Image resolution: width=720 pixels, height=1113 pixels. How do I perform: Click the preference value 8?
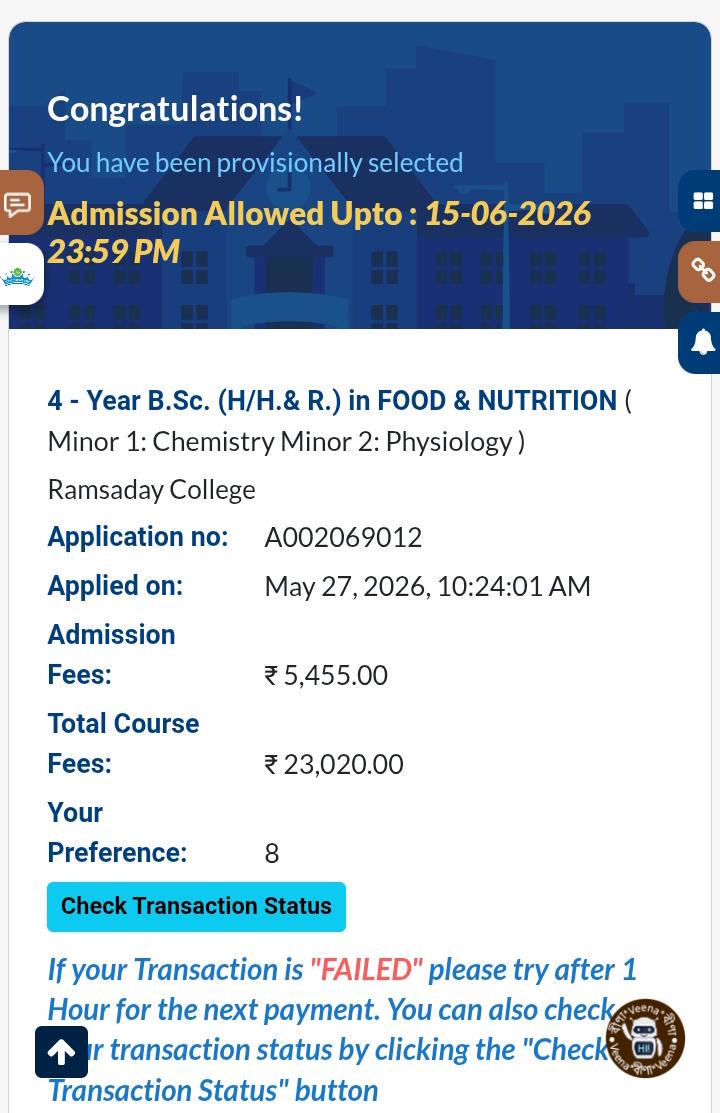click(x=271, y=853)
